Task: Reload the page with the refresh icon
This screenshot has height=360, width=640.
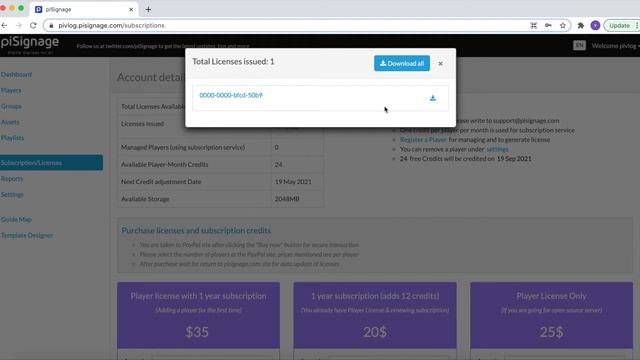Action: click(x=33, y=25)
